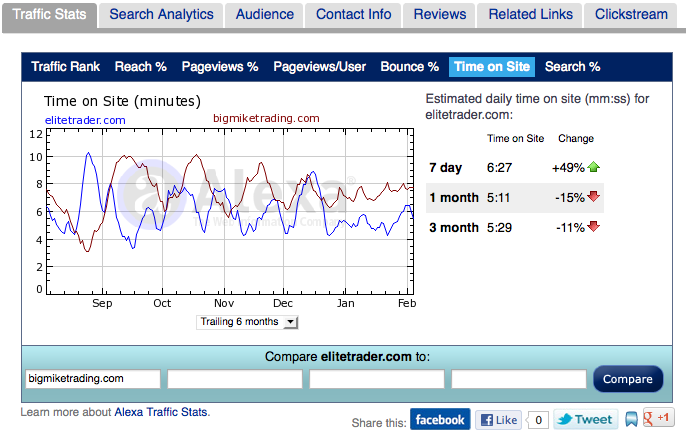Click the Google +1 button
The height and width of the screenshot is (440, 689).
[658, 418]
